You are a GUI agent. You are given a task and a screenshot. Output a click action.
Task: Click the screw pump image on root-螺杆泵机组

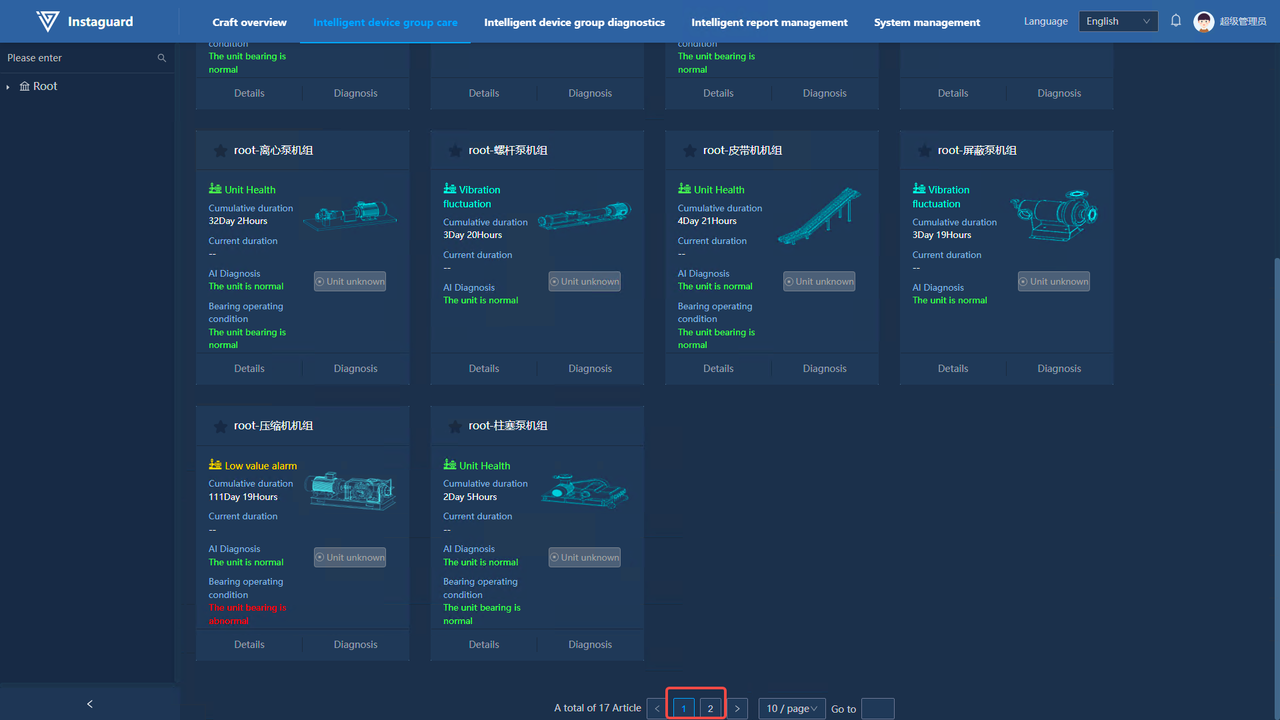(584, 214)
